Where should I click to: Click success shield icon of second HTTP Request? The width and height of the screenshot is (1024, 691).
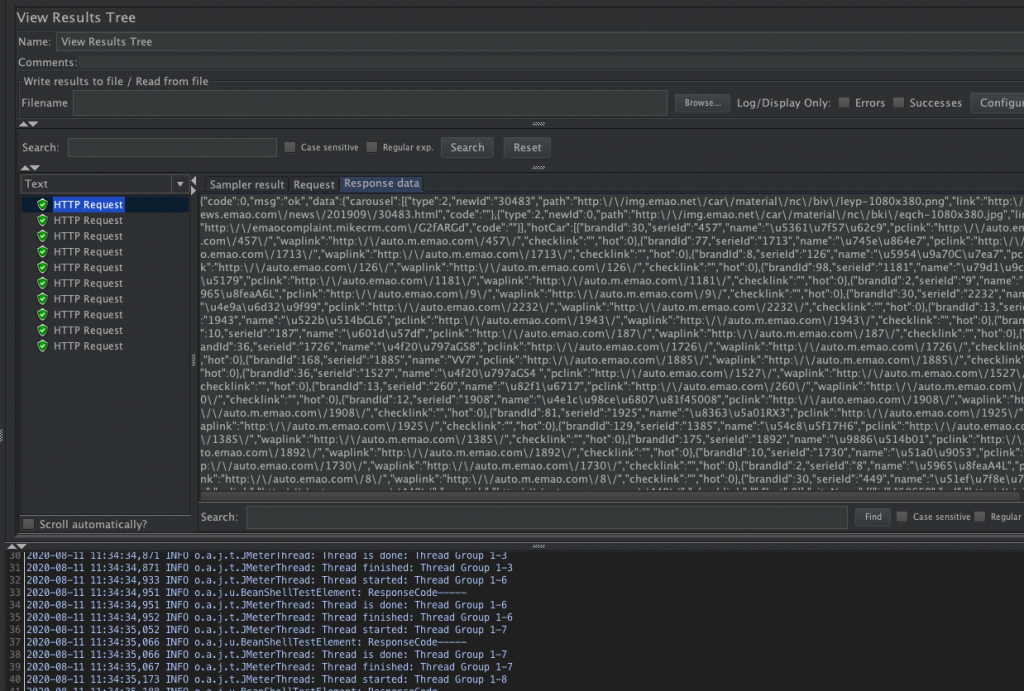[x=42, y=220]
